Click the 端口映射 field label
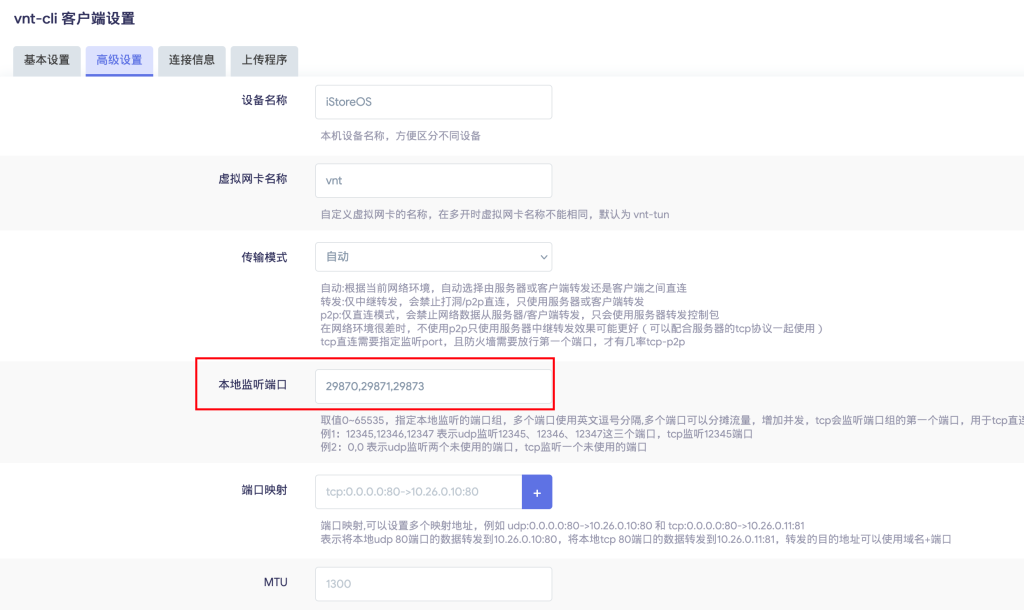The width and height of the screenshot is (1024, 610). pos(264,491)
